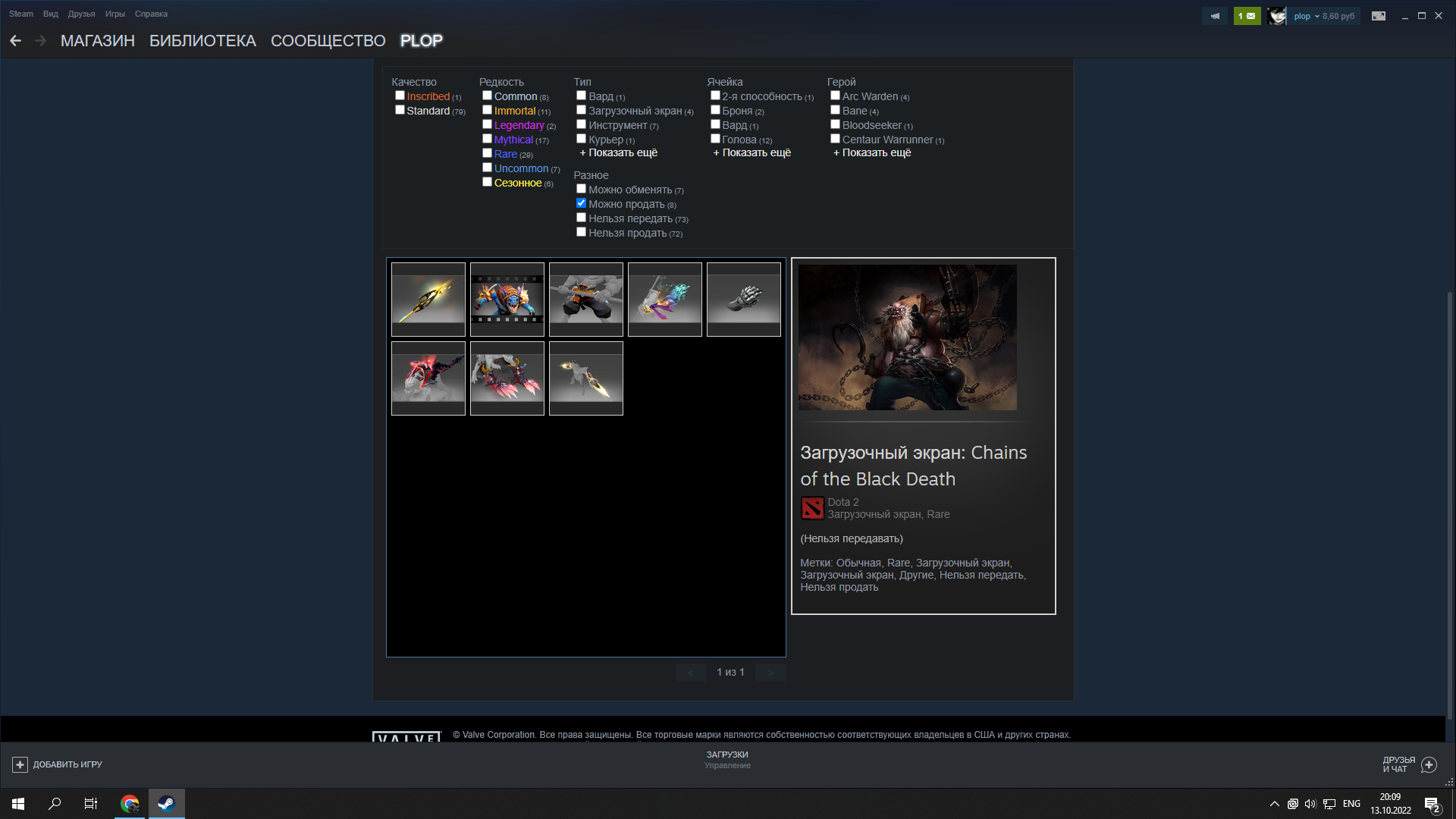This screenshot has width=1456, height=819.
Task: Open your profile avatar picture
Action: coord(1277,15)
